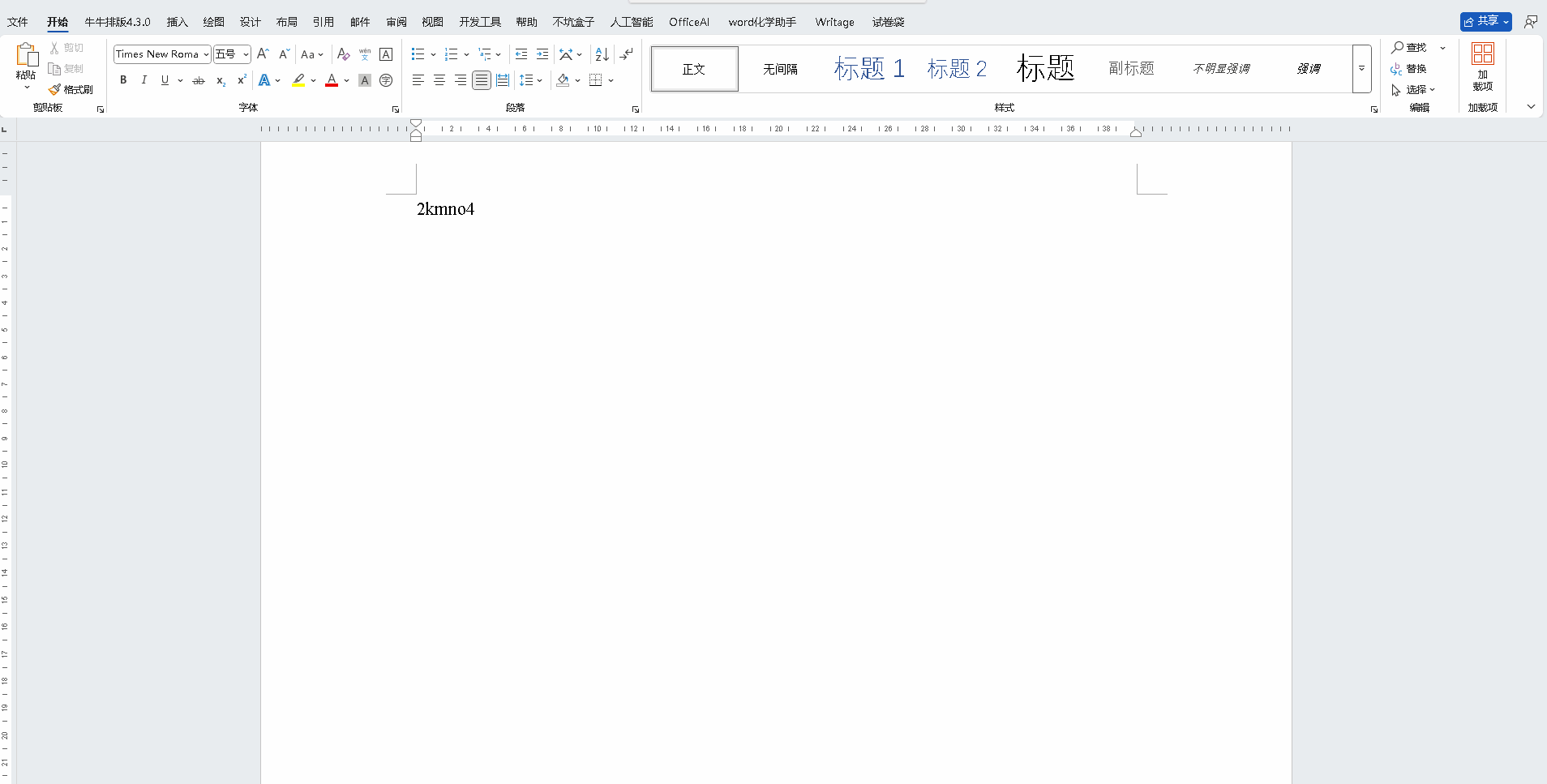Apply character border icon
Screen dimensions: 1547x784
(x=386, y=54)
